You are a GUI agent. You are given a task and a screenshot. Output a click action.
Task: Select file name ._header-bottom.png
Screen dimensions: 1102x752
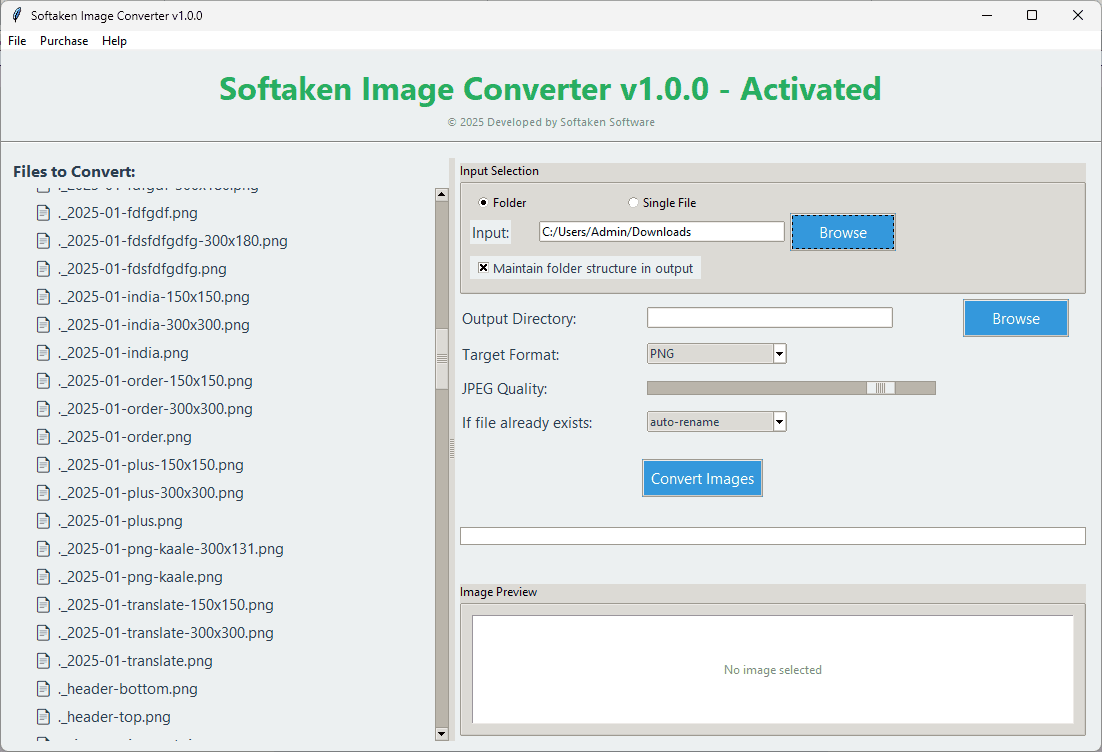128,689
